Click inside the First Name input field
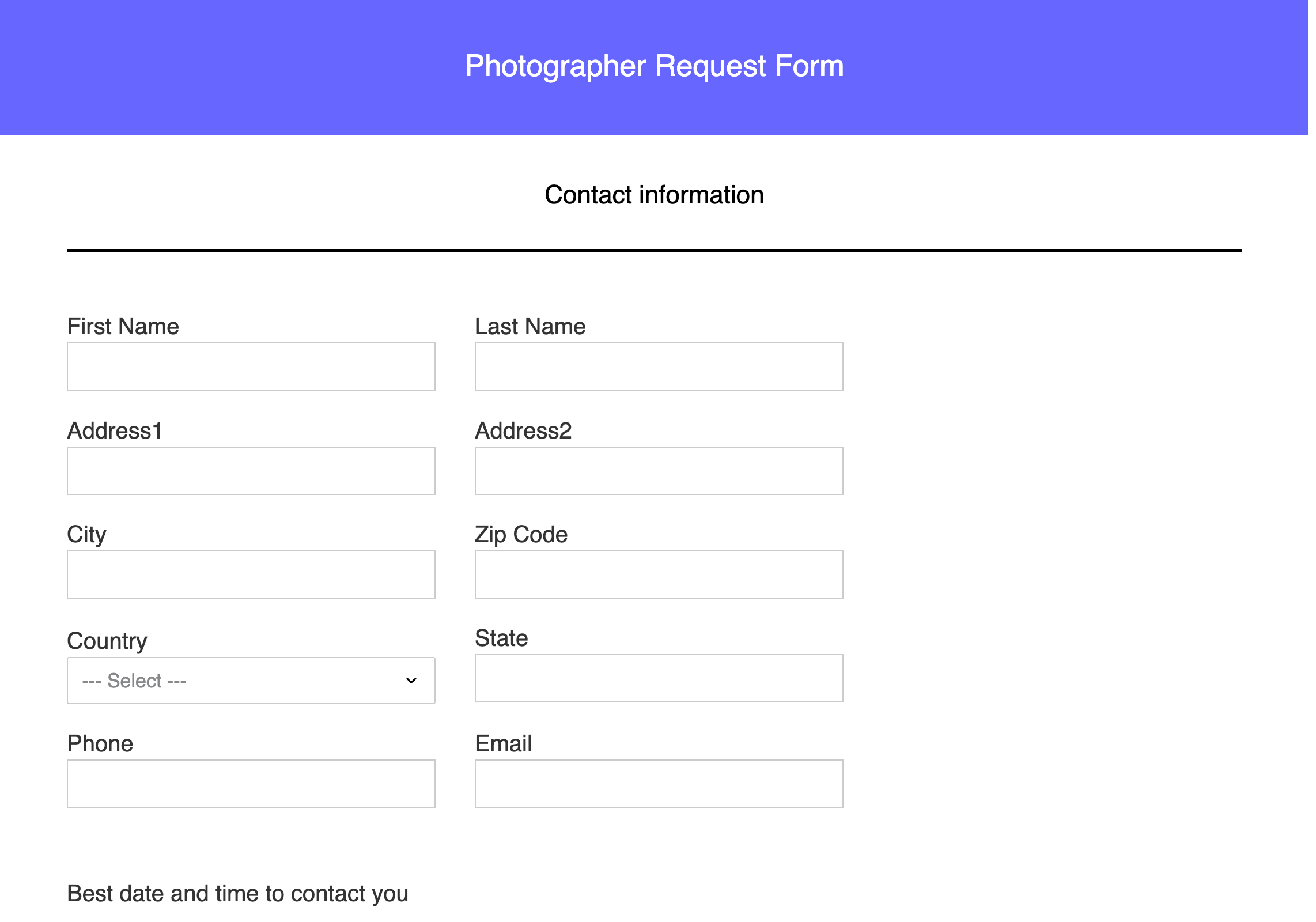 [251, 366]
